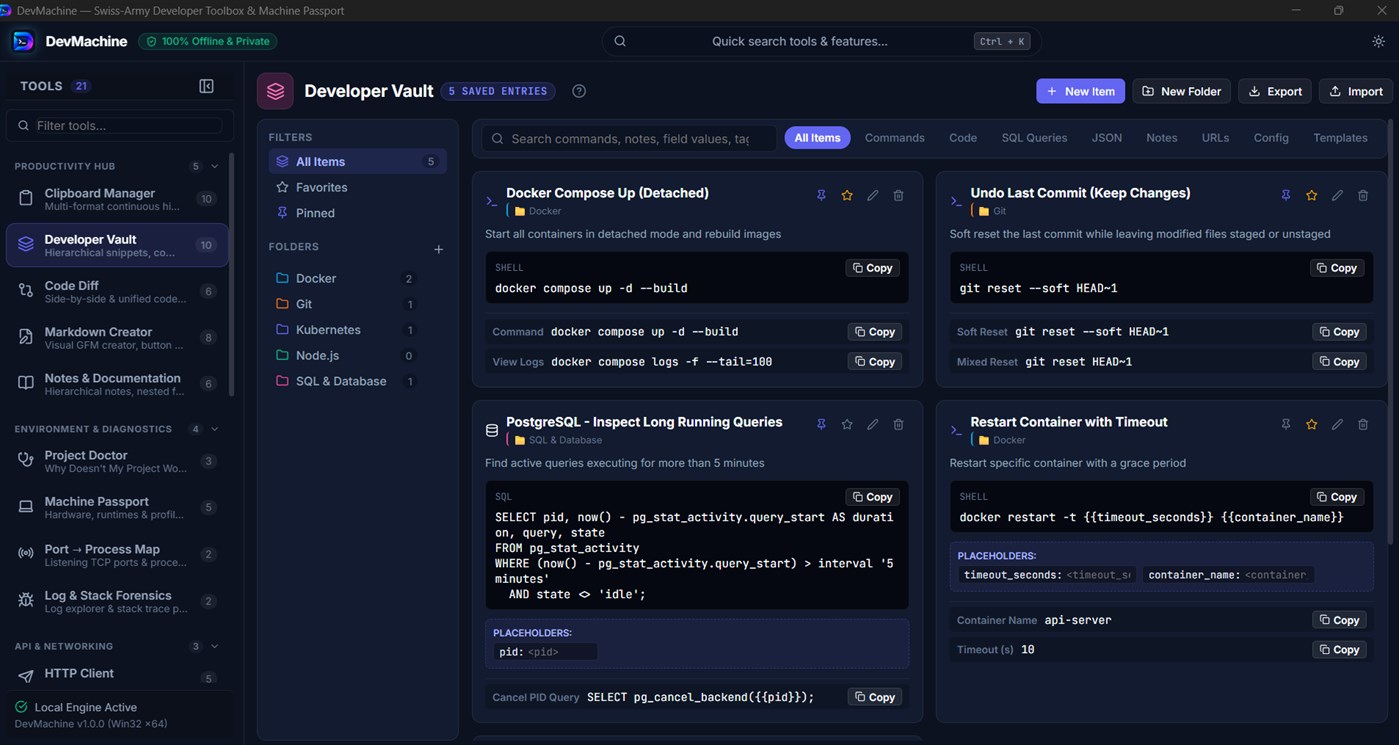Delete the Docker Compose Up entry
1399x745 pixels.
[x=898, y=196]
